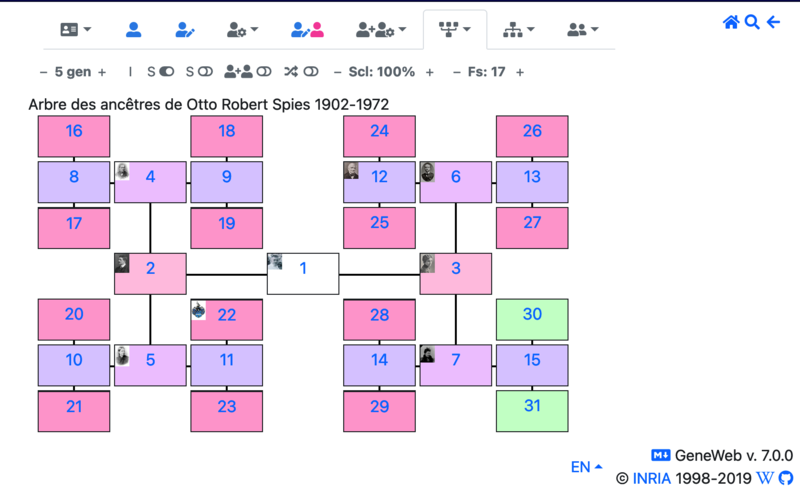Increase generations with plus after 5 gen

102,72
